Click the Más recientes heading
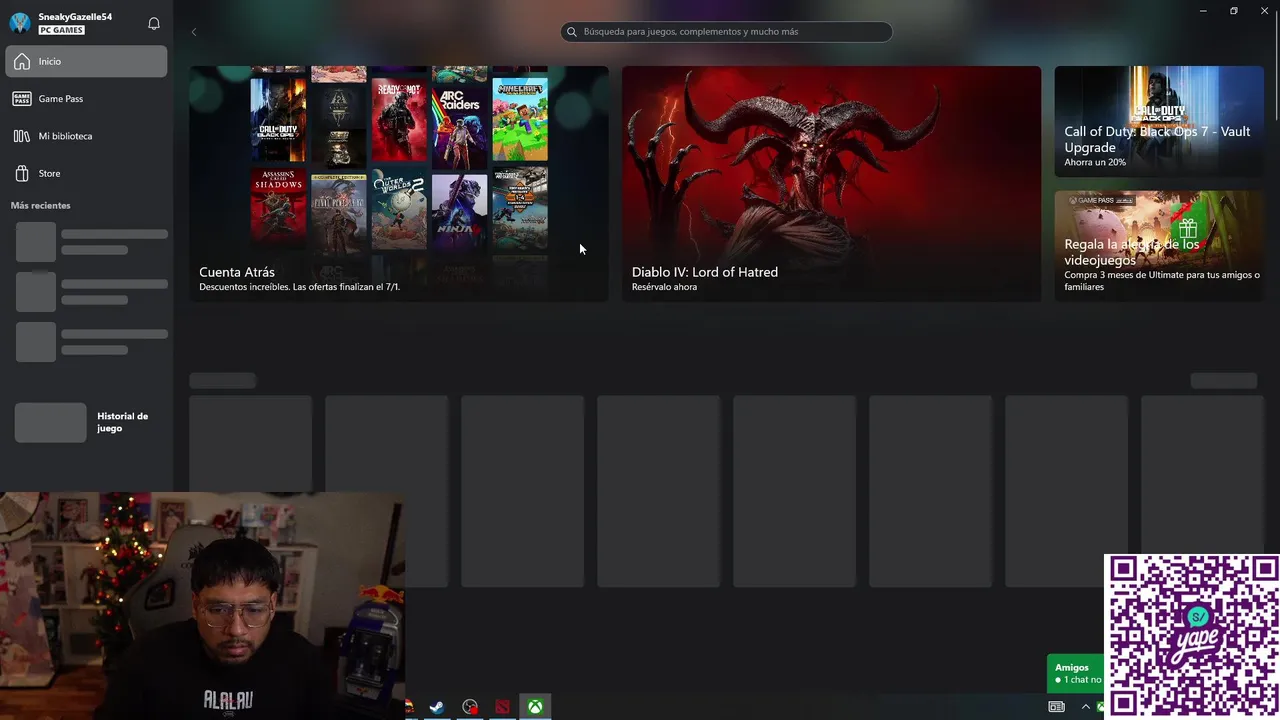The height and width of the screenshot is (720, 1280). pos(41,205)
